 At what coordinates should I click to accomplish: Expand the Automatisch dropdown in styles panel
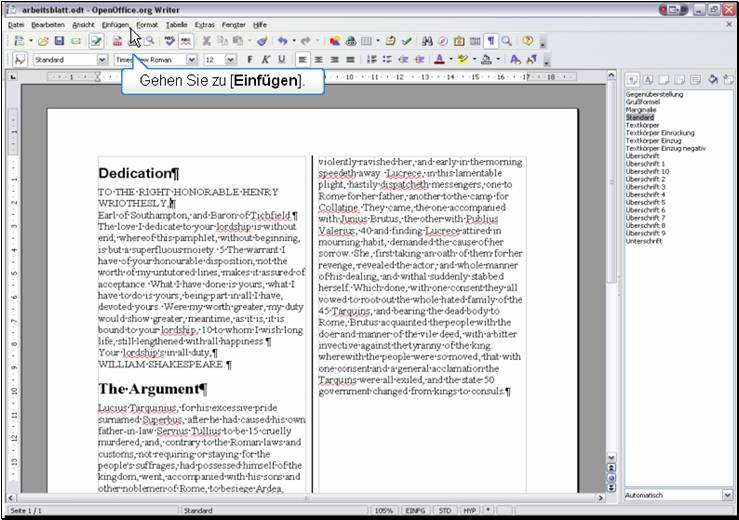(727, 495)
